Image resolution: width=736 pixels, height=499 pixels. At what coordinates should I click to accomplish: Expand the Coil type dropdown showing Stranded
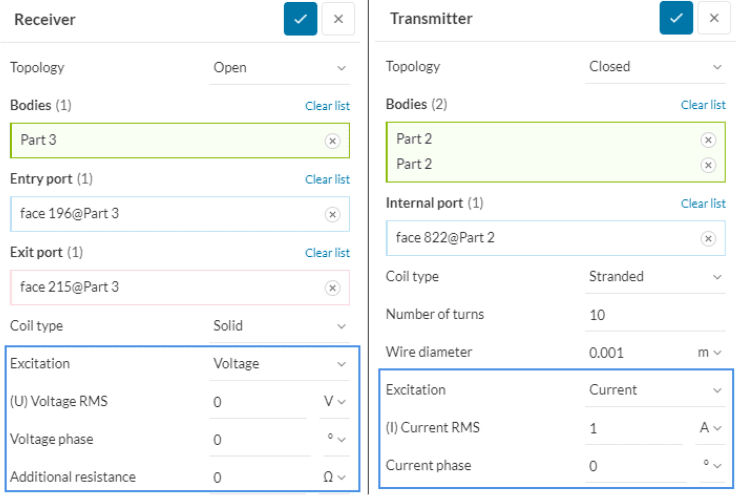pyautogui.click(x=655, y=277)
